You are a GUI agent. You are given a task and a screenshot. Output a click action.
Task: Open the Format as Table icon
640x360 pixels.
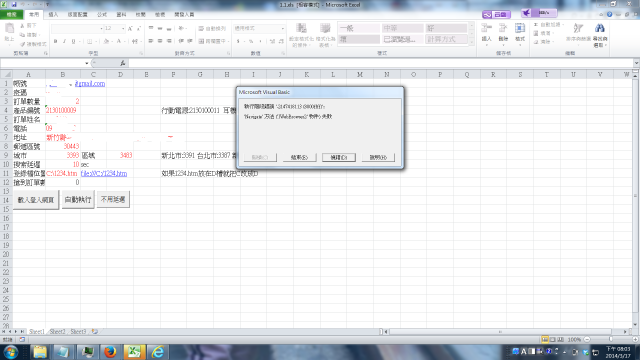pyautogui.click(x=325, y=29)
